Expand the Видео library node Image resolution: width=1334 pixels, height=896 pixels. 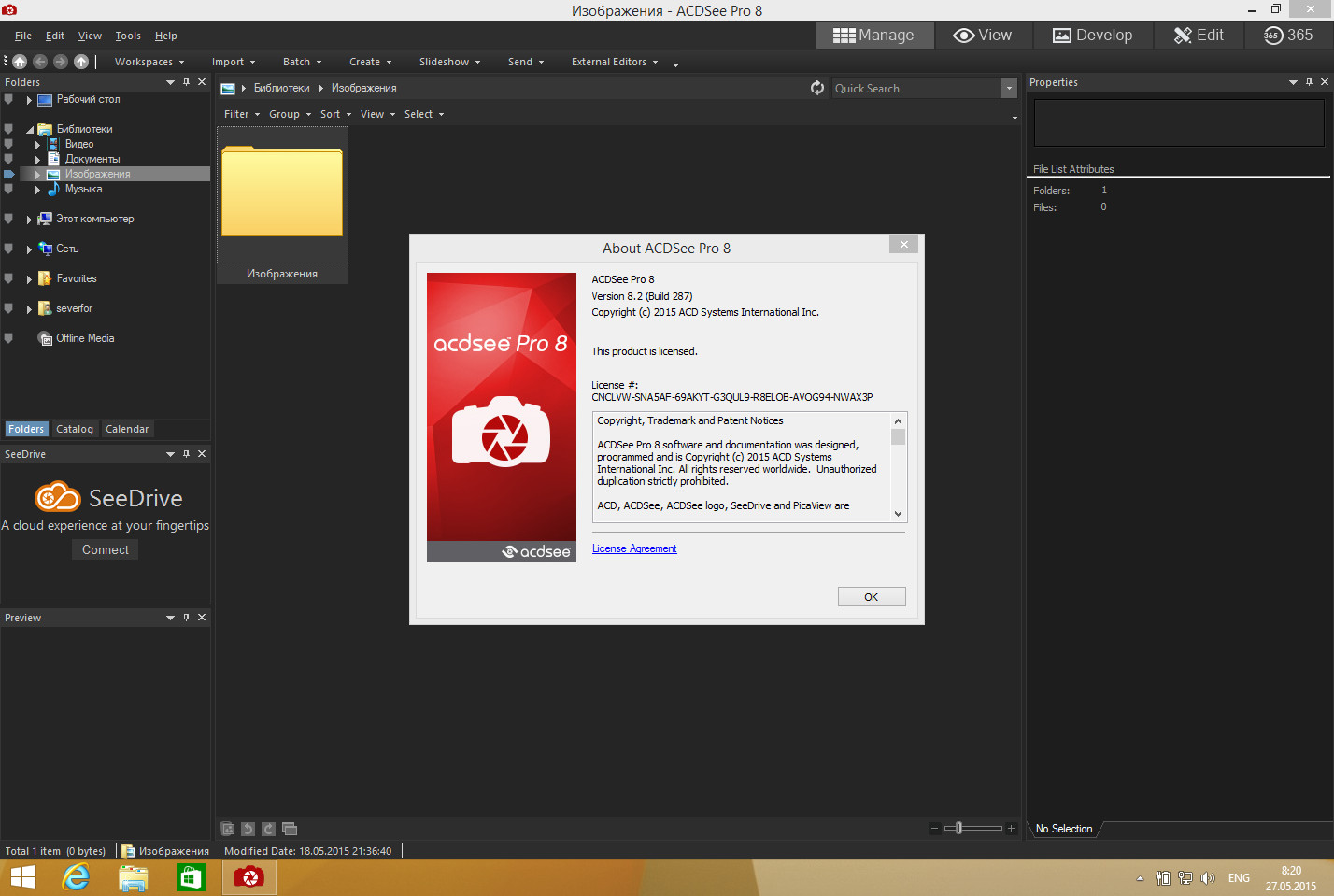point(37,144)
